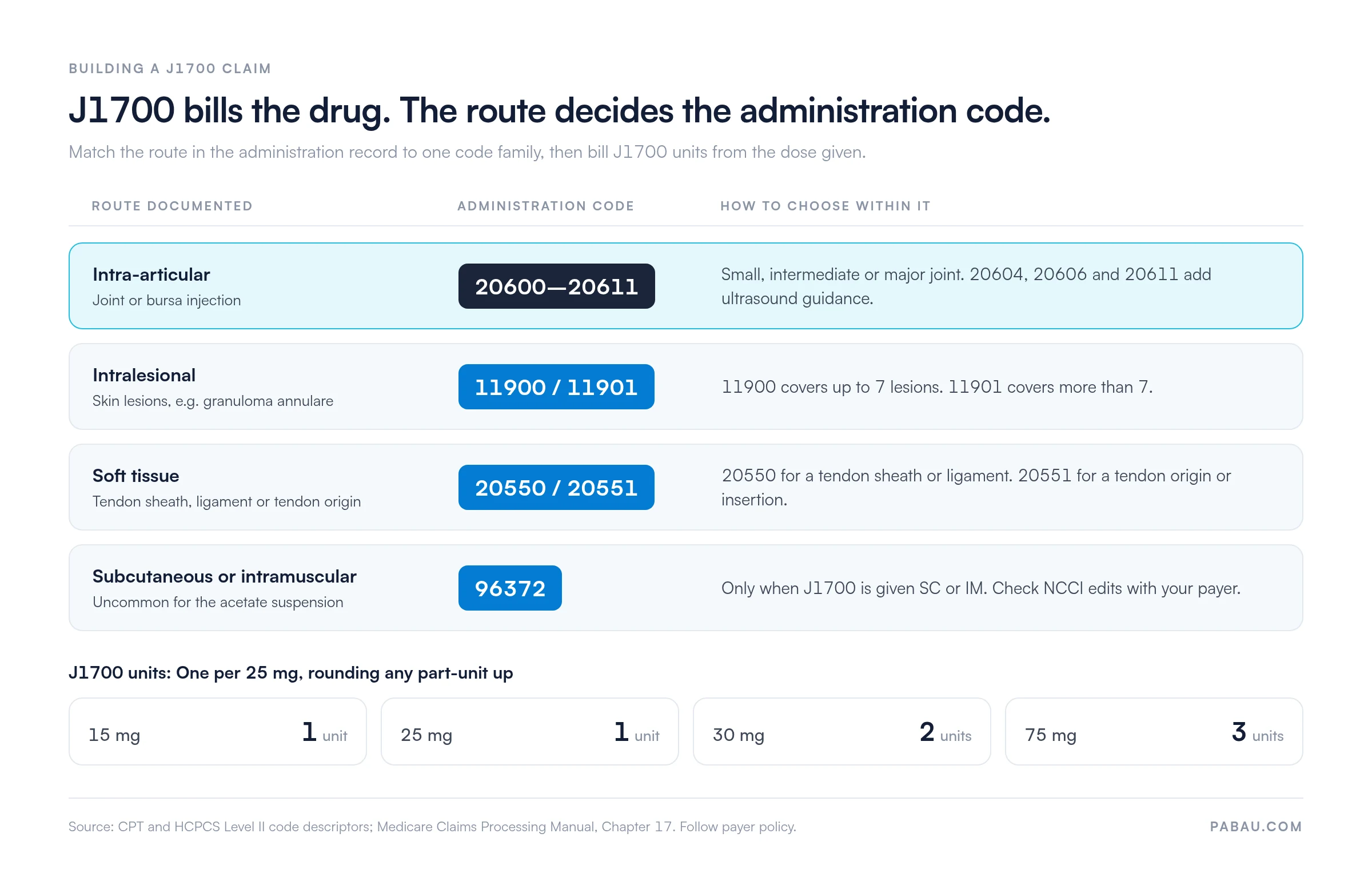Select the Subcutaneous or intramuscular heading
The height and width of the screenshot is (885, 1372).
224,576
